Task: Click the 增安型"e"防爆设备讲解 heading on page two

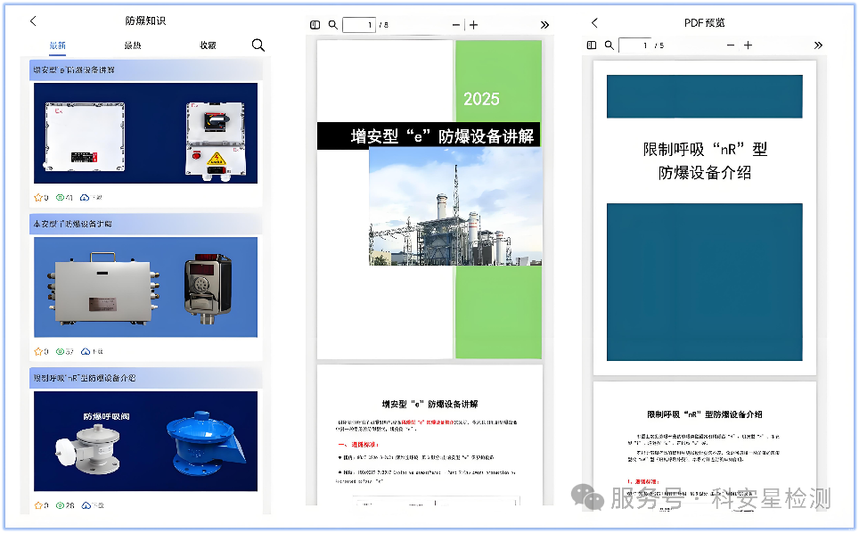Action: point(430,404)
